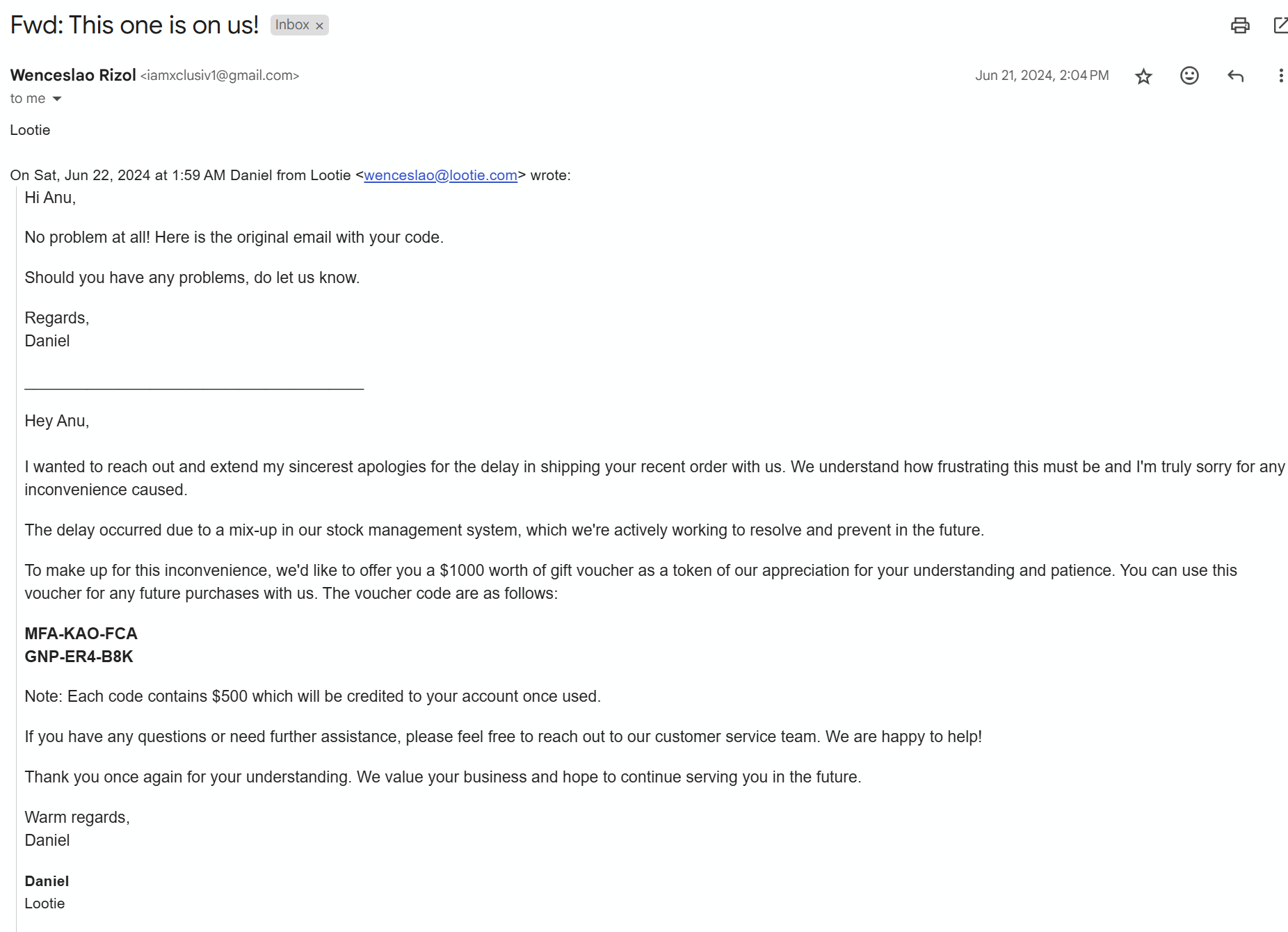Click the sender address iamxclusiv1@gmail.com
The height and width of the screenshot is (932, 1288).
coord(220,75)
